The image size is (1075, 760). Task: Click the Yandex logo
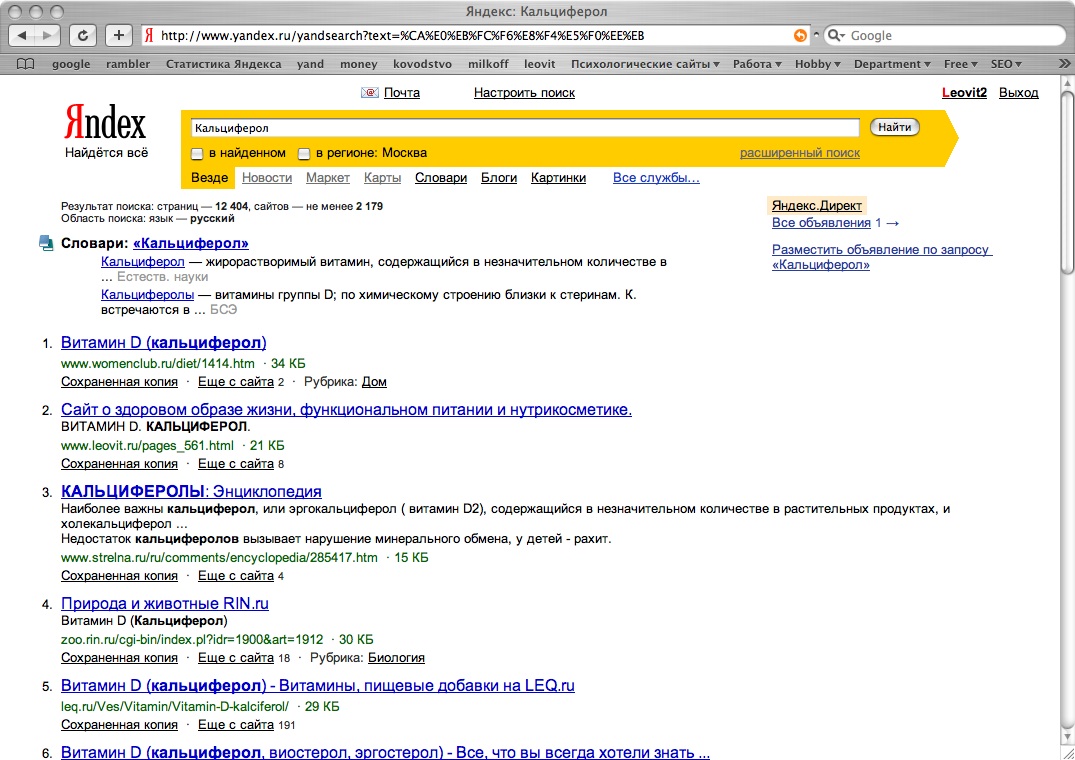(105, 124)
